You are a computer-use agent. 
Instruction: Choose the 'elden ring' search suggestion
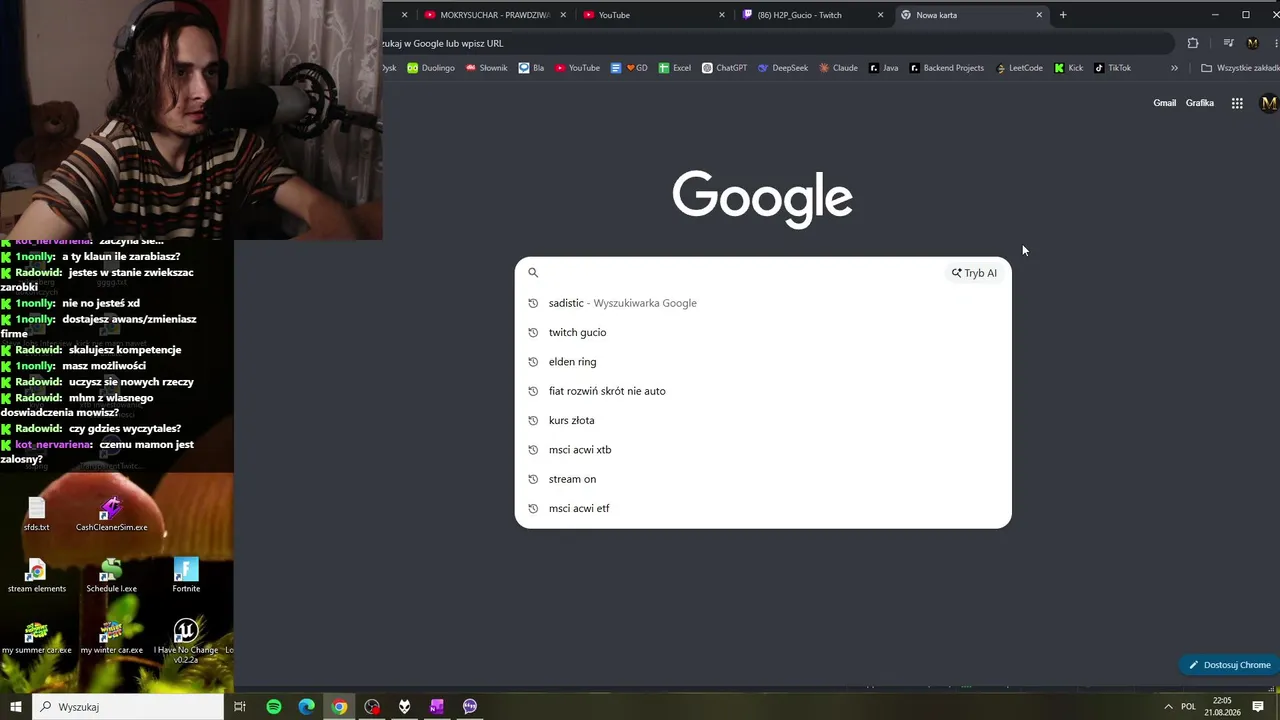pyautogui.click(x=763, y=362)
